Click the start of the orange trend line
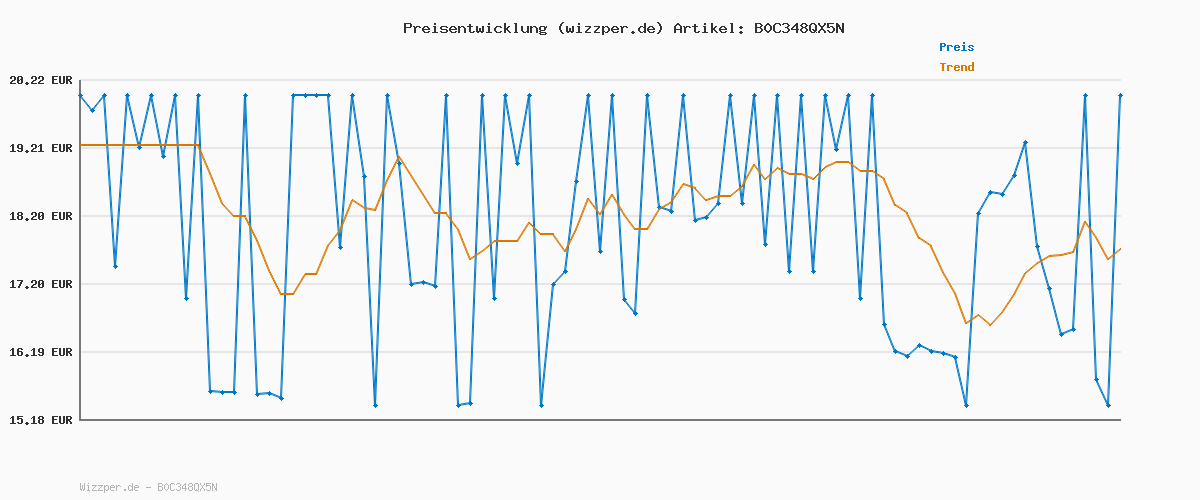This screenshot has width=1200, height=500. [x=81, y=145]
